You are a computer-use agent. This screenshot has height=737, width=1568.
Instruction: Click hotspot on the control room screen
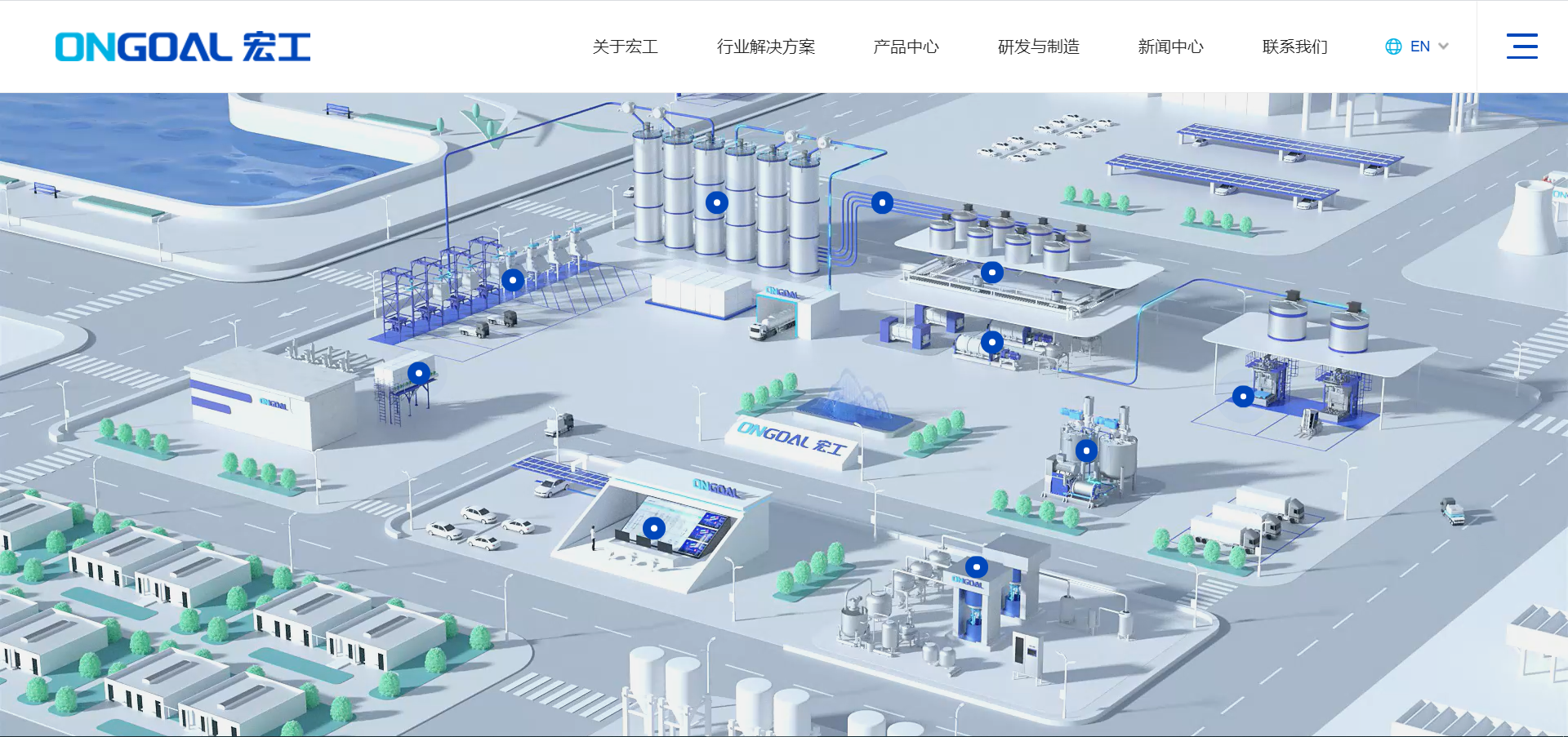653,528
